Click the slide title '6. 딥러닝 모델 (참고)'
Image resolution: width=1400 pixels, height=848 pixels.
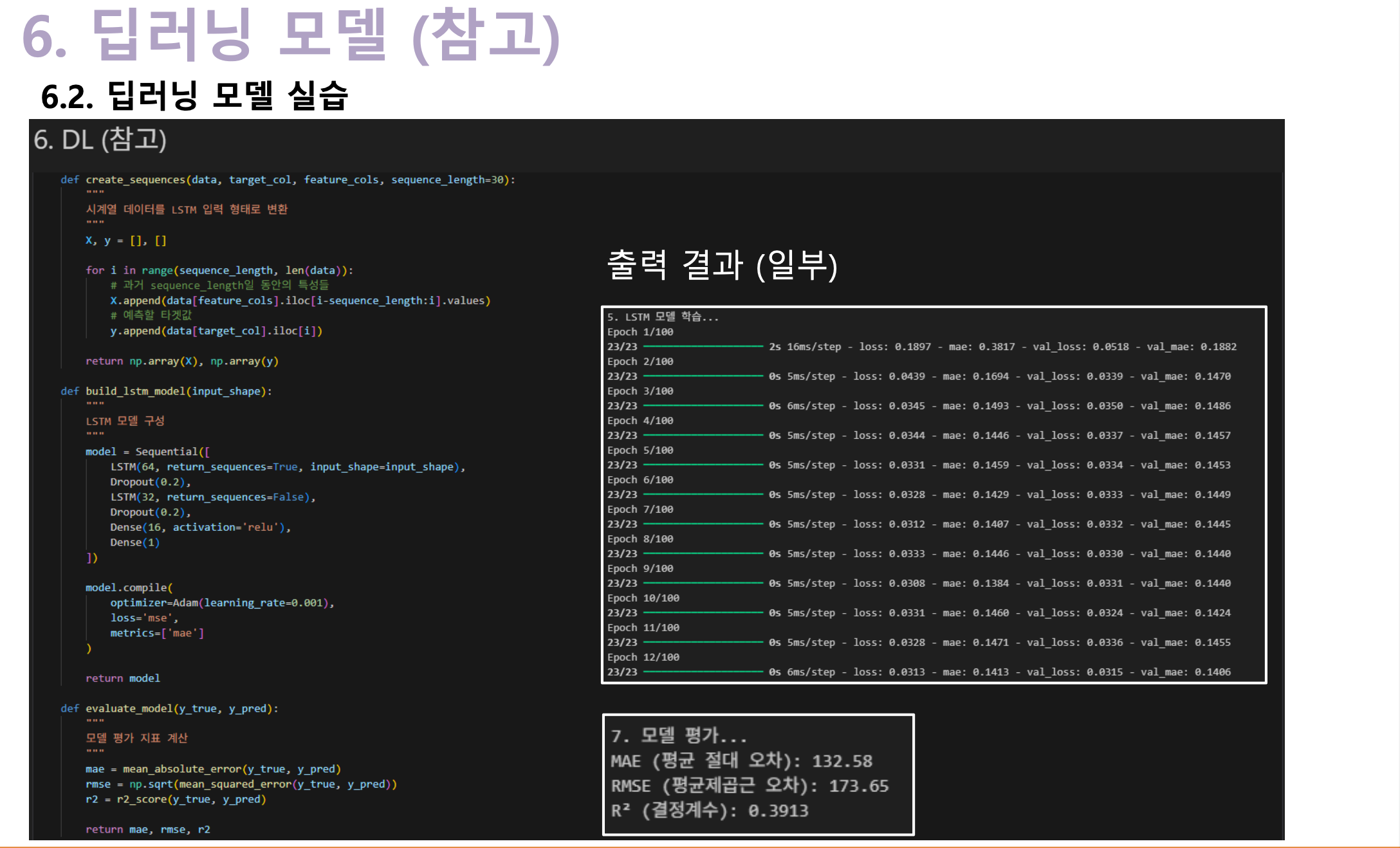click(x=291, y=36)
